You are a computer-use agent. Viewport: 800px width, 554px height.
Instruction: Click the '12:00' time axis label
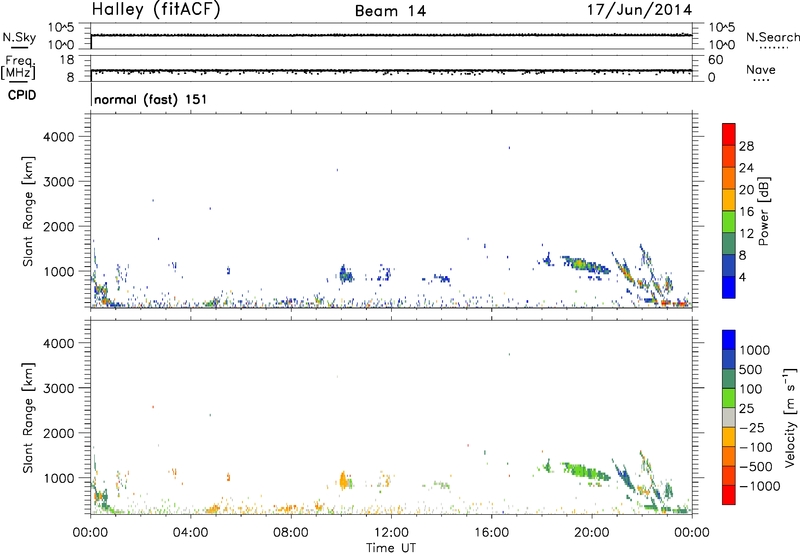click(391, 533)
